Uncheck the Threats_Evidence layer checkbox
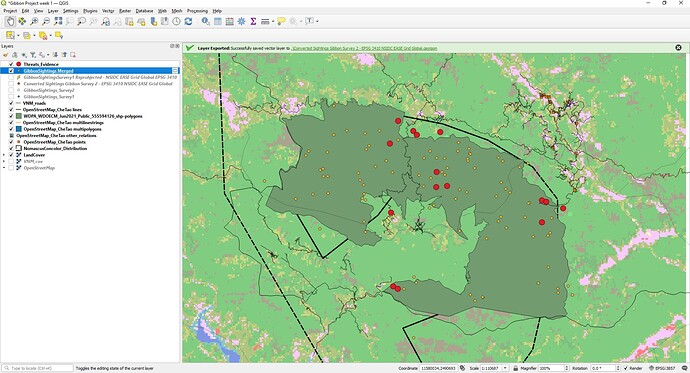 pyautogui.click(x=11, y=64)
